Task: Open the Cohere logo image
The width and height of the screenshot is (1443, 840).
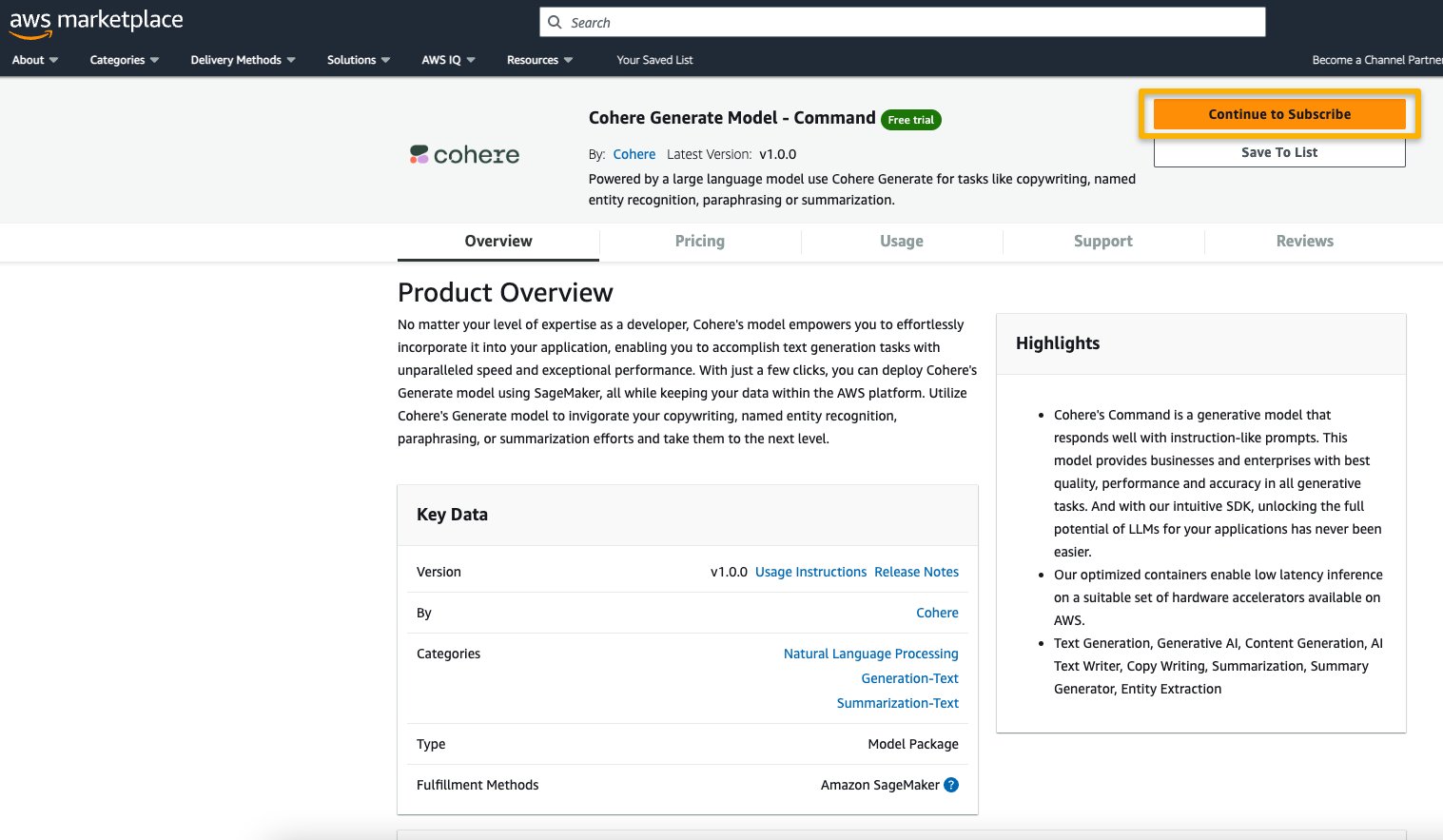Action: 464,154
